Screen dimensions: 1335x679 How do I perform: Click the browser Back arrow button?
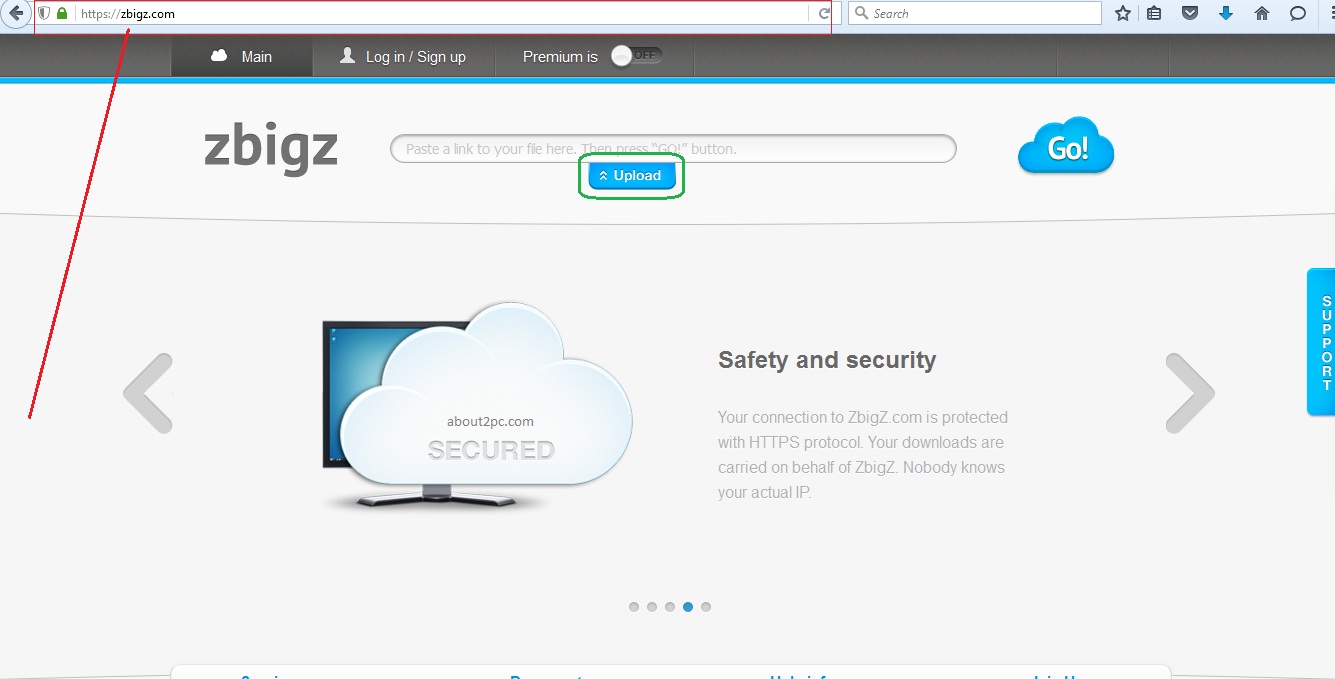click(15, 13)
